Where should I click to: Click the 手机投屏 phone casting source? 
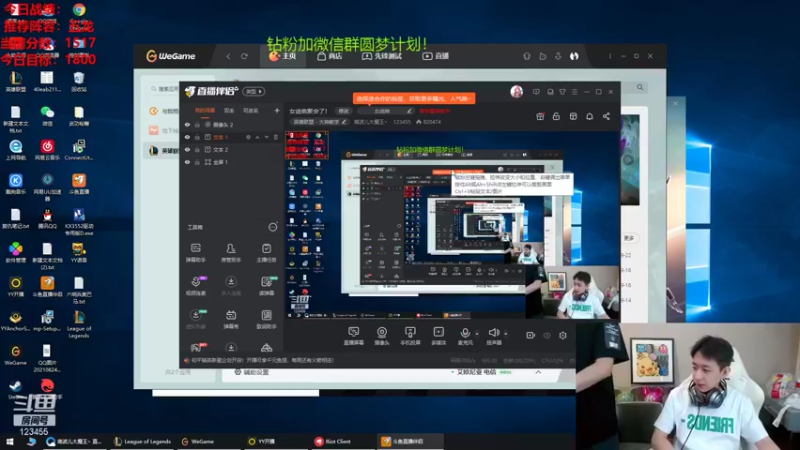tap(410, 336)
